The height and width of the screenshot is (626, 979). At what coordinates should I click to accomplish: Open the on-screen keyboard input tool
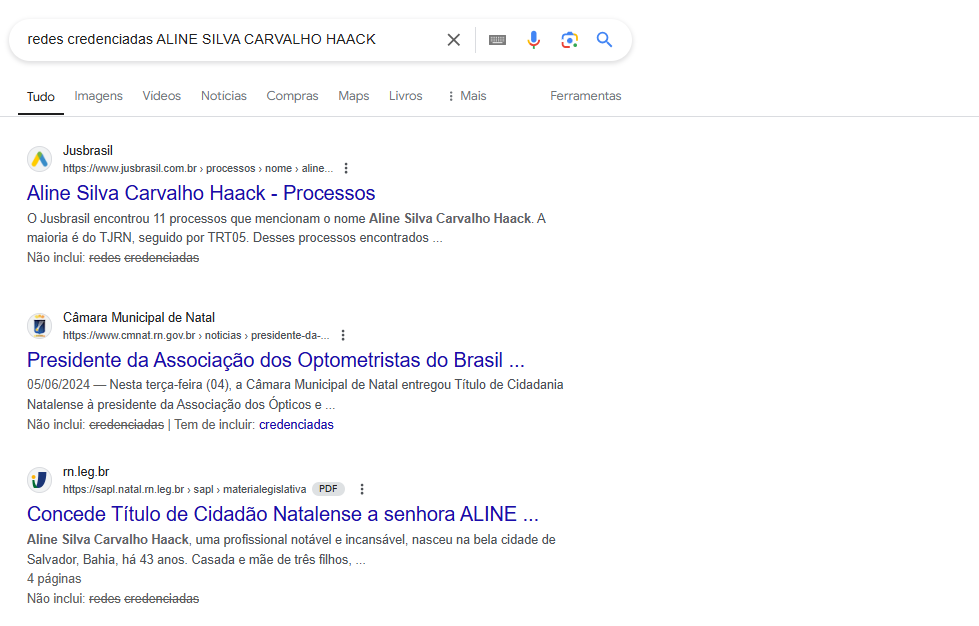click(497, 40)
